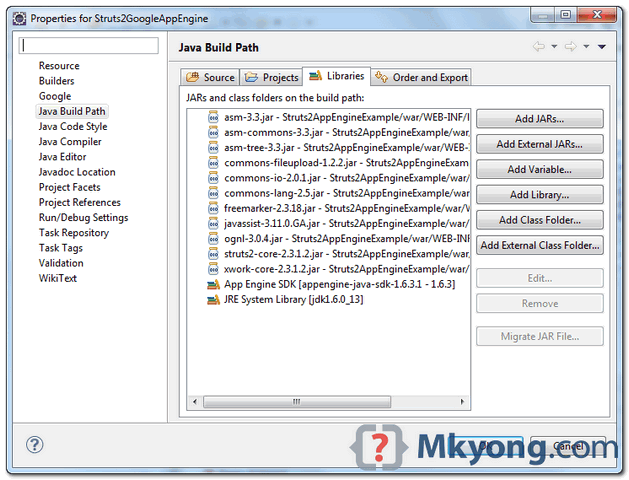Click the jar icon beside ognl-3.0.4.jar
629x480 pixels.
click(213, 239)
